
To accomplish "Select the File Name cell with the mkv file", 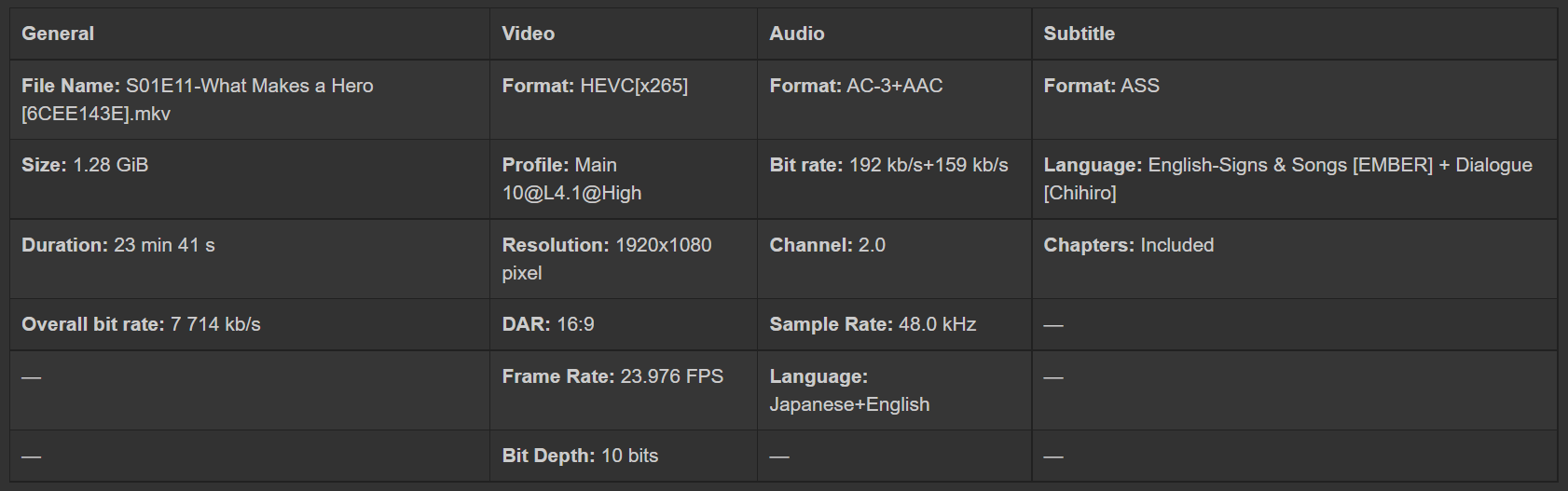I will point(198,100).
